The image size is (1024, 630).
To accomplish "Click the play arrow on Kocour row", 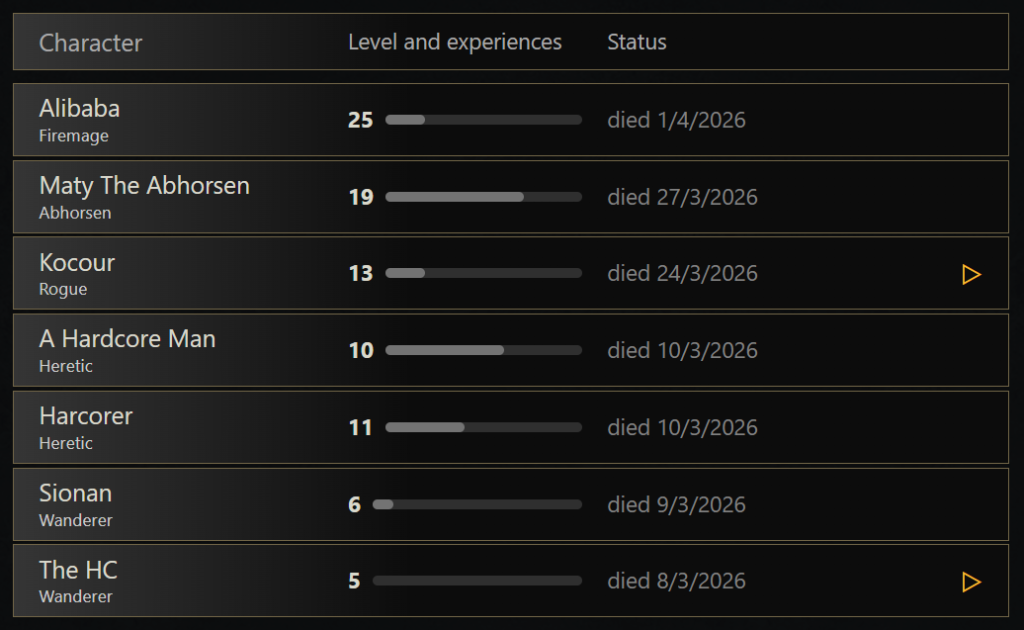I will [970, 274].
